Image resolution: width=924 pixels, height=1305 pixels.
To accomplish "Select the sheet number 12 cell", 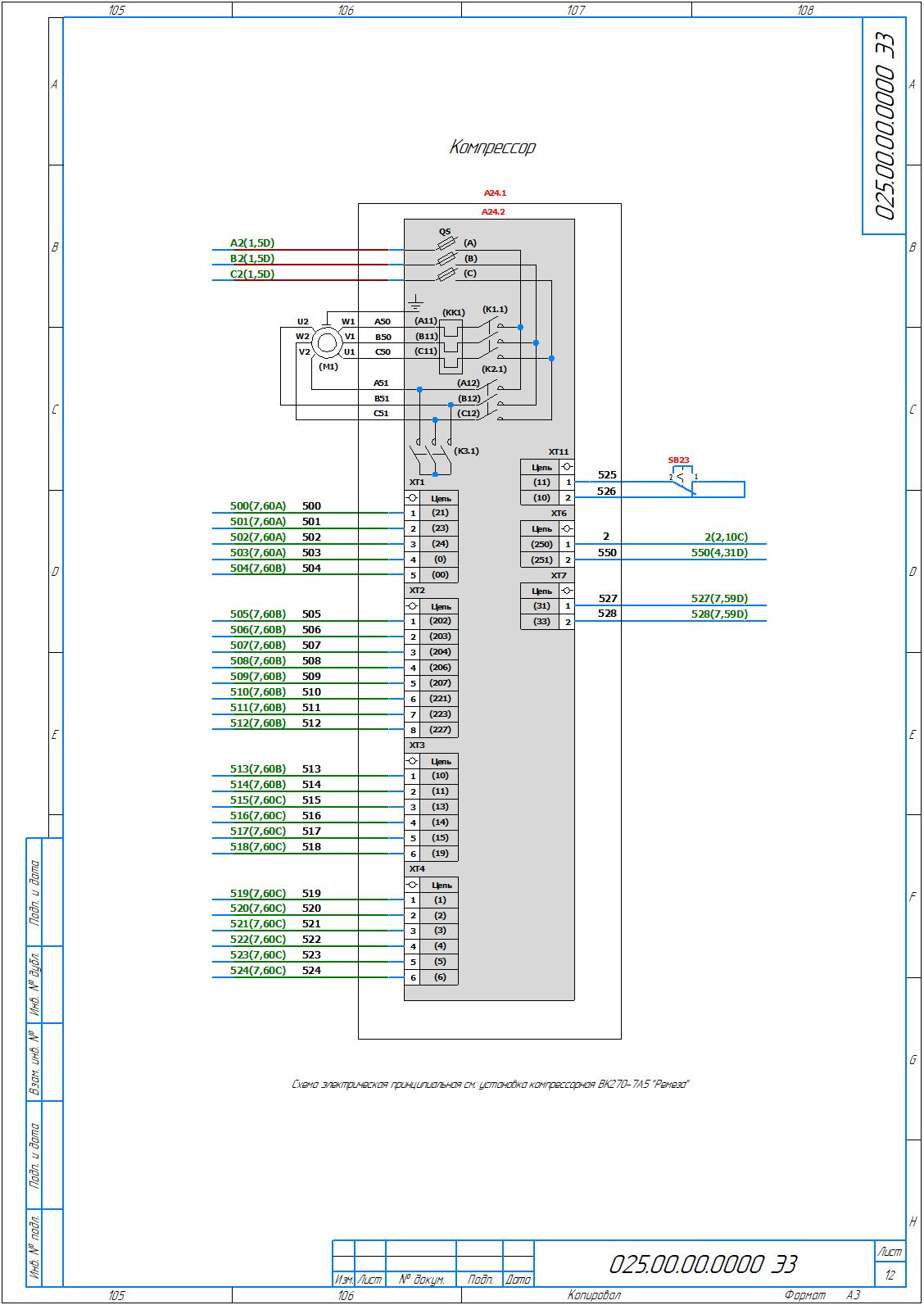I will point(890,1276).
